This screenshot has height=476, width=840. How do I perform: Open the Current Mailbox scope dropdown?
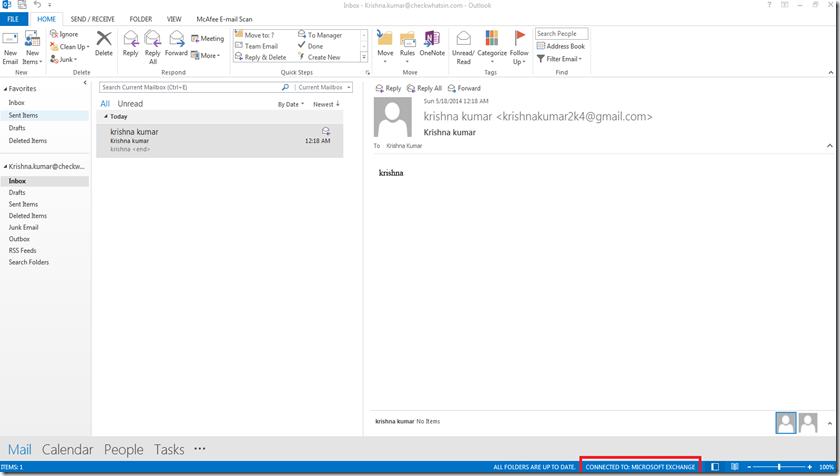click(x=324, y=87)
